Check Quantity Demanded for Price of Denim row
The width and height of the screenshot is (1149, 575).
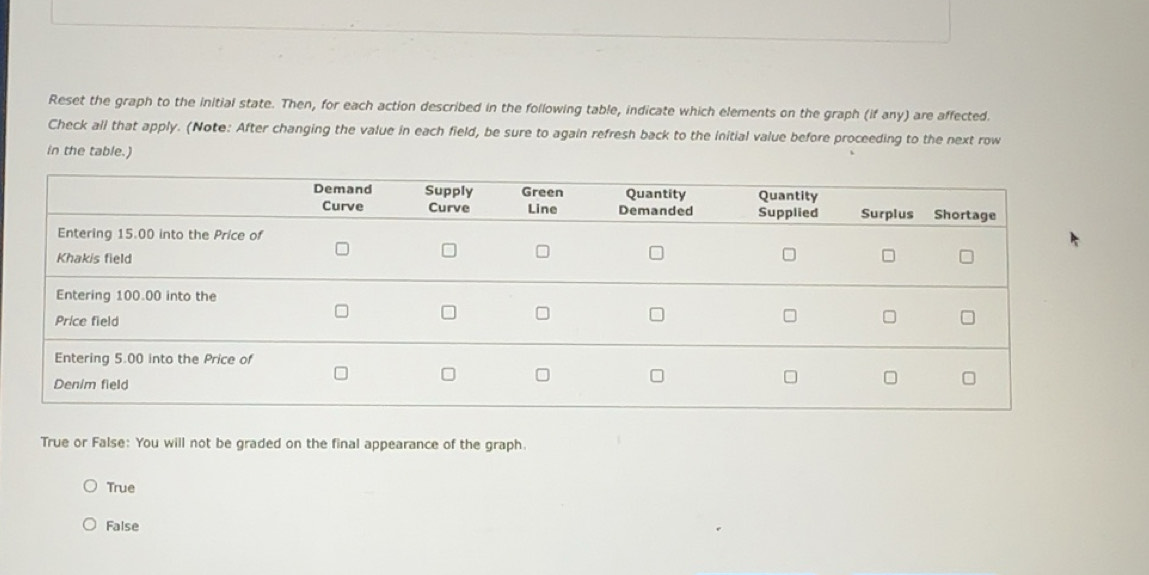coord(655,377)
